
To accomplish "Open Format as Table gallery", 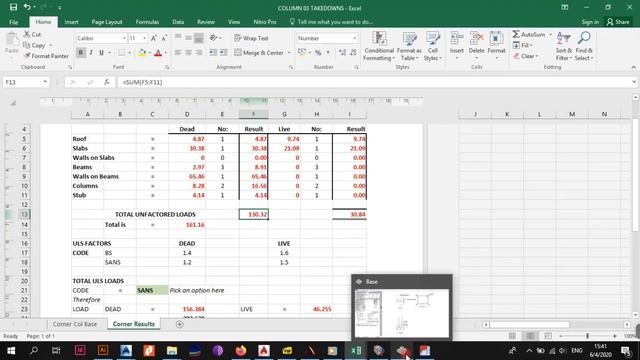I will coord(409,47).
